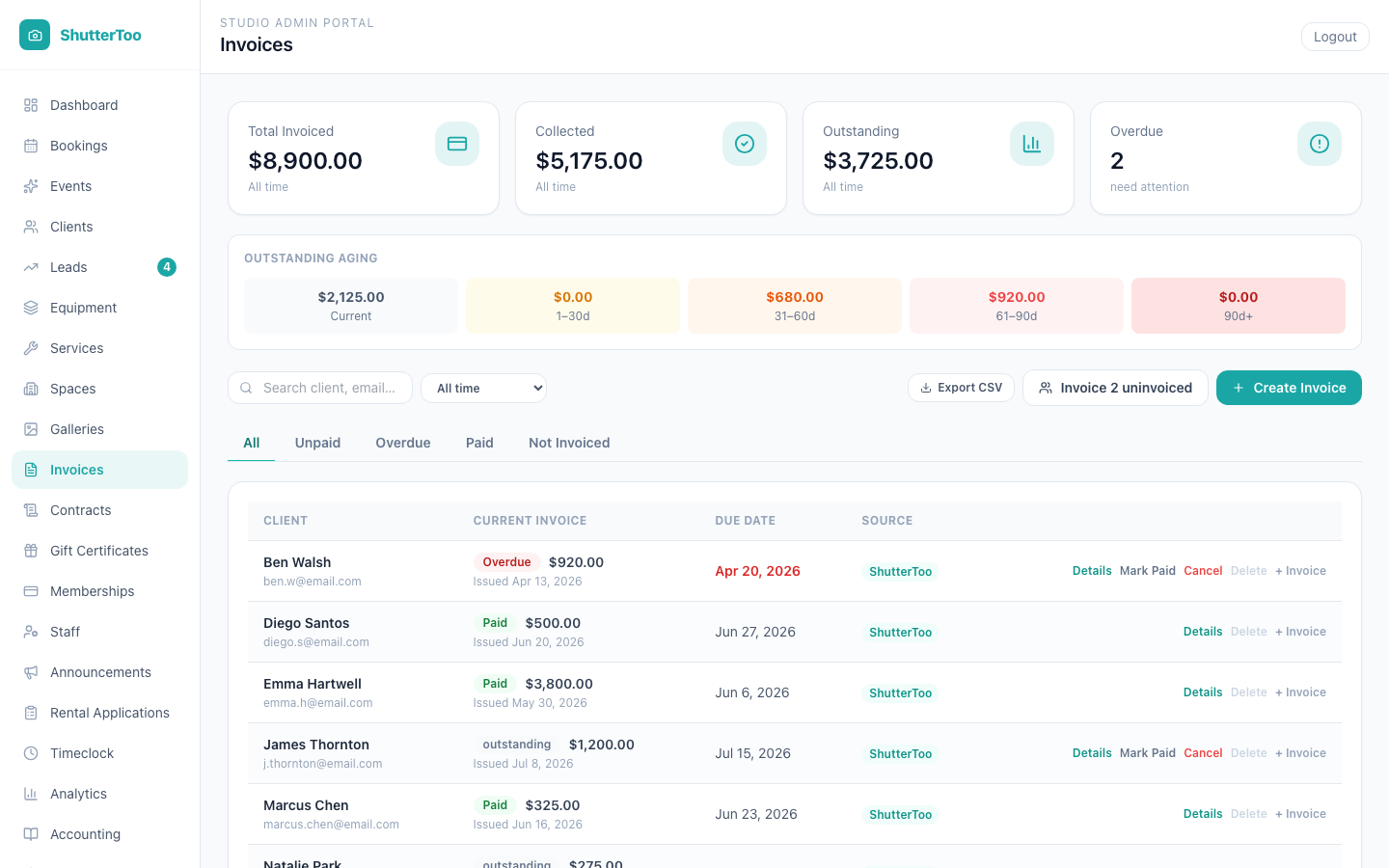This screenshot has width=1389, height=868.
Task: Click the Bookings calendar icon in sidebar
Action: [x=31, y=146]
